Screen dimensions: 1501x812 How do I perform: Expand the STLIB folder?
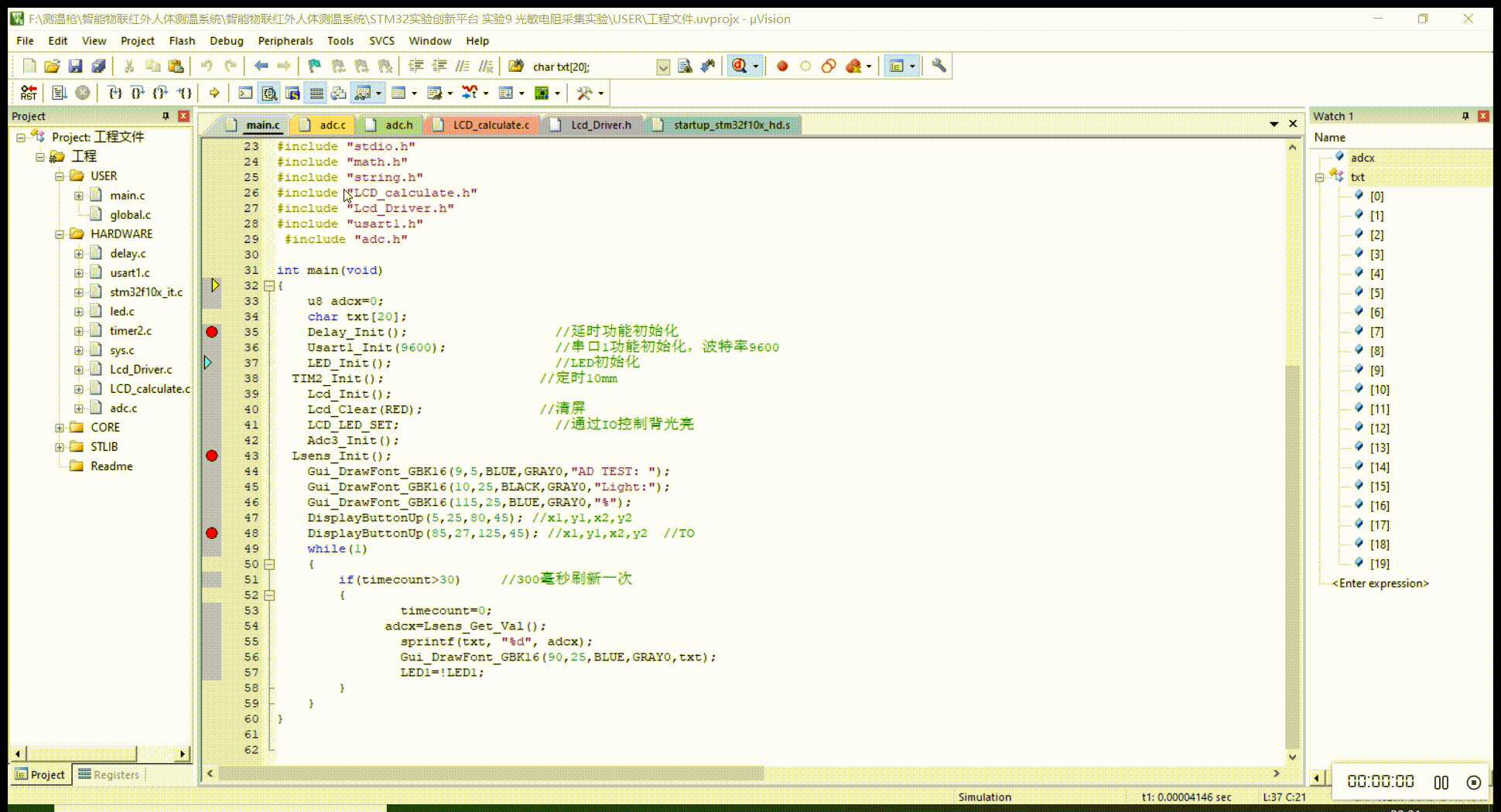tap(59, 447)
